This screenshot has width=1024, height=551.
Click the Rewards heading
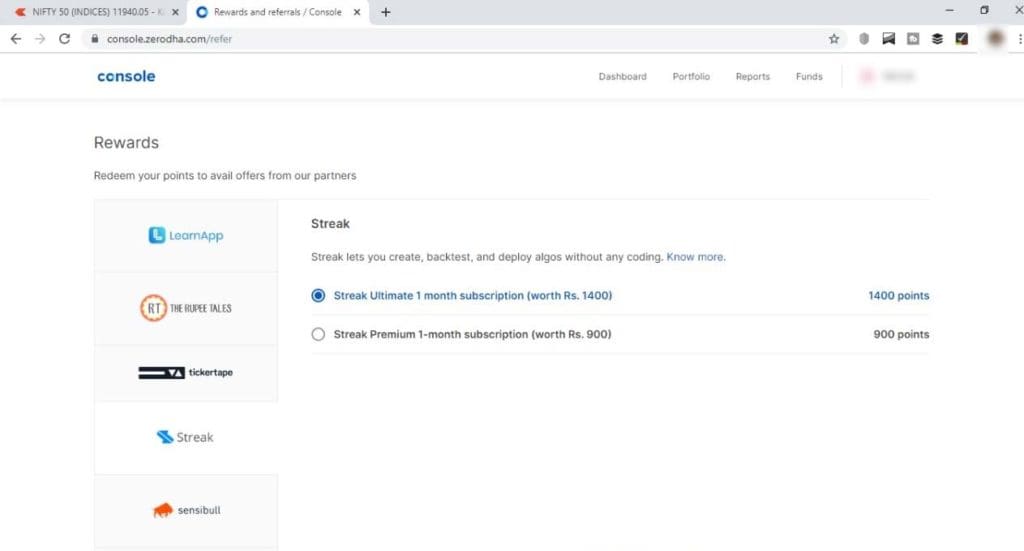pyautogui.click(x=126, y=142)
